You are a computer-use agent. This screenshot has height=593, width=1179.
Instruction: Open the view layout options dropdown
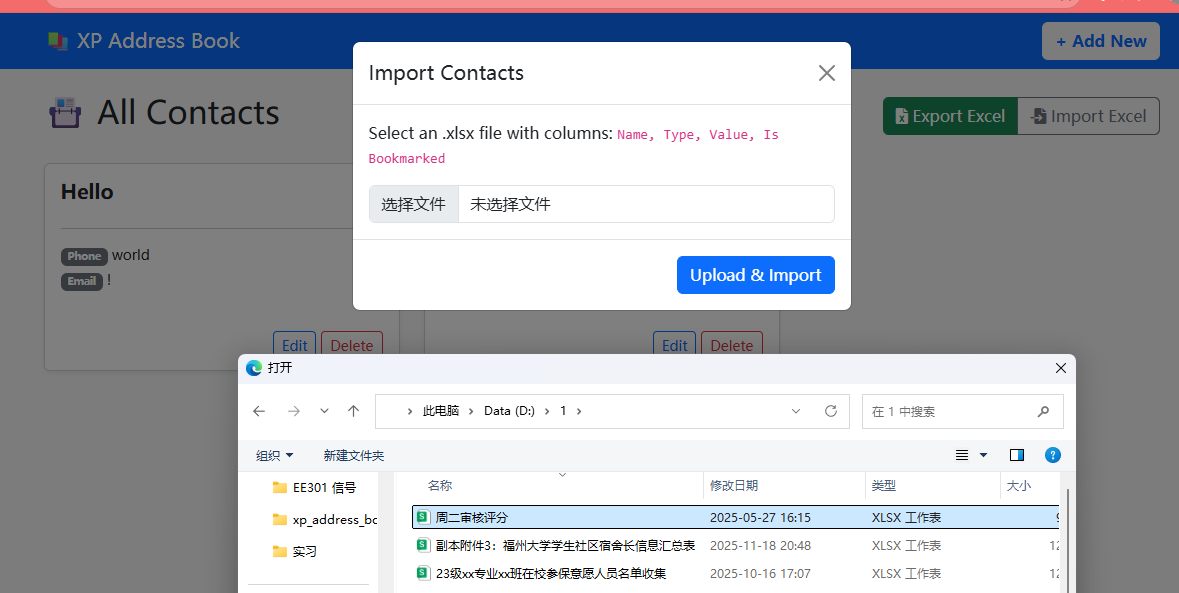point(971,455)
